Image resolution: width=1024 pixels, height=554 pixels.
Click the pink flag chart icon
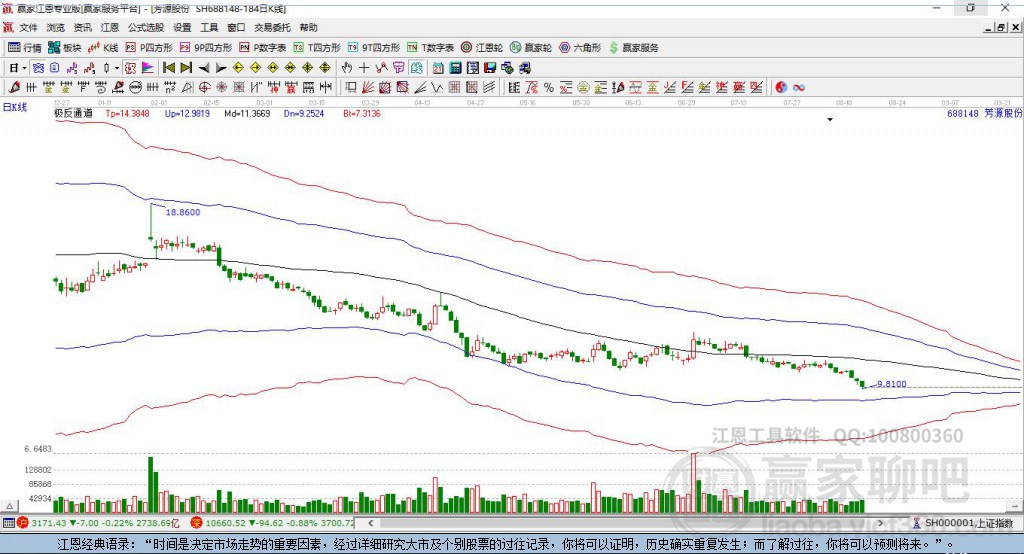point(148,68)
